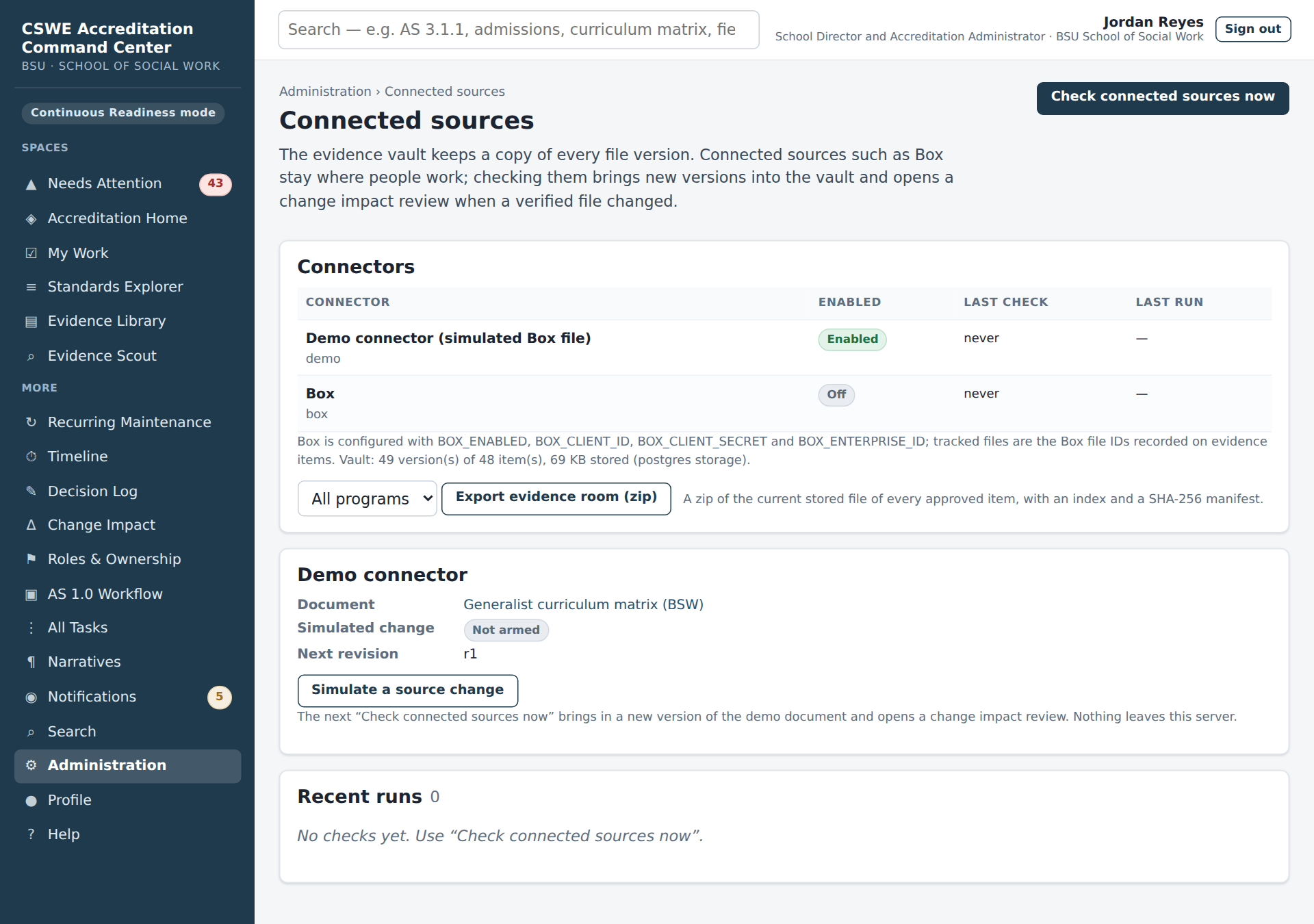Click Administration breadcrumb link
1314x924 pixels.
pyautogui.click(x=325, y=92)
